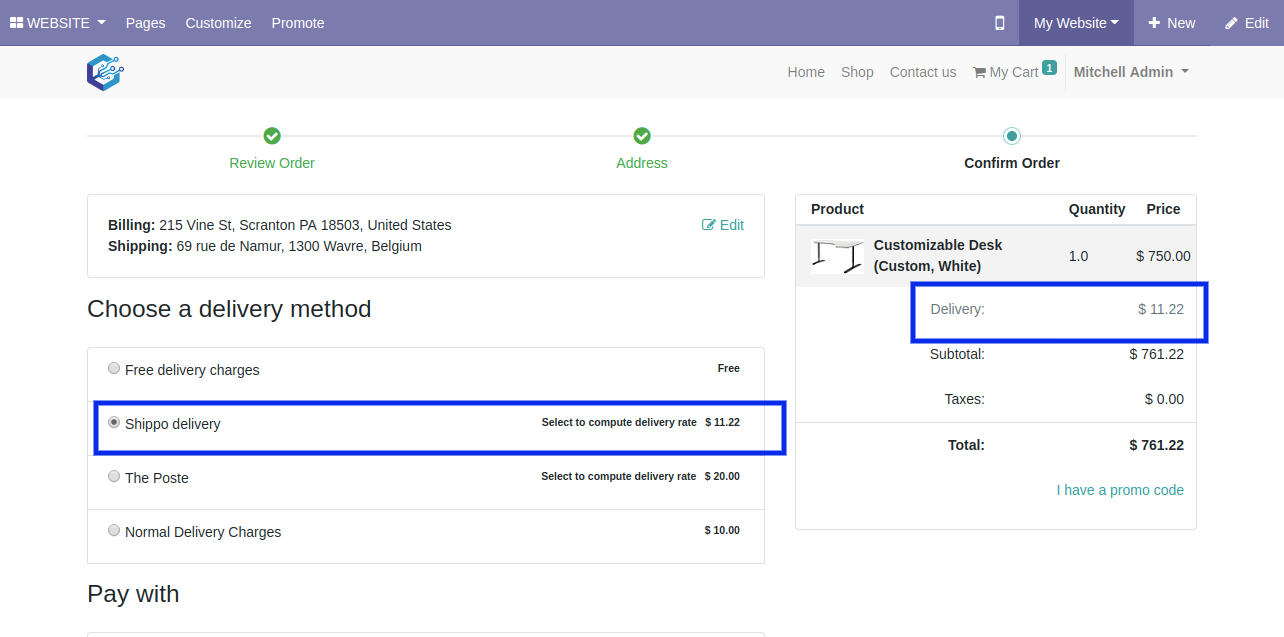The width and height of the screenshot is (1284, 637).
Task: Open the Contact us page
Action: 923,72
